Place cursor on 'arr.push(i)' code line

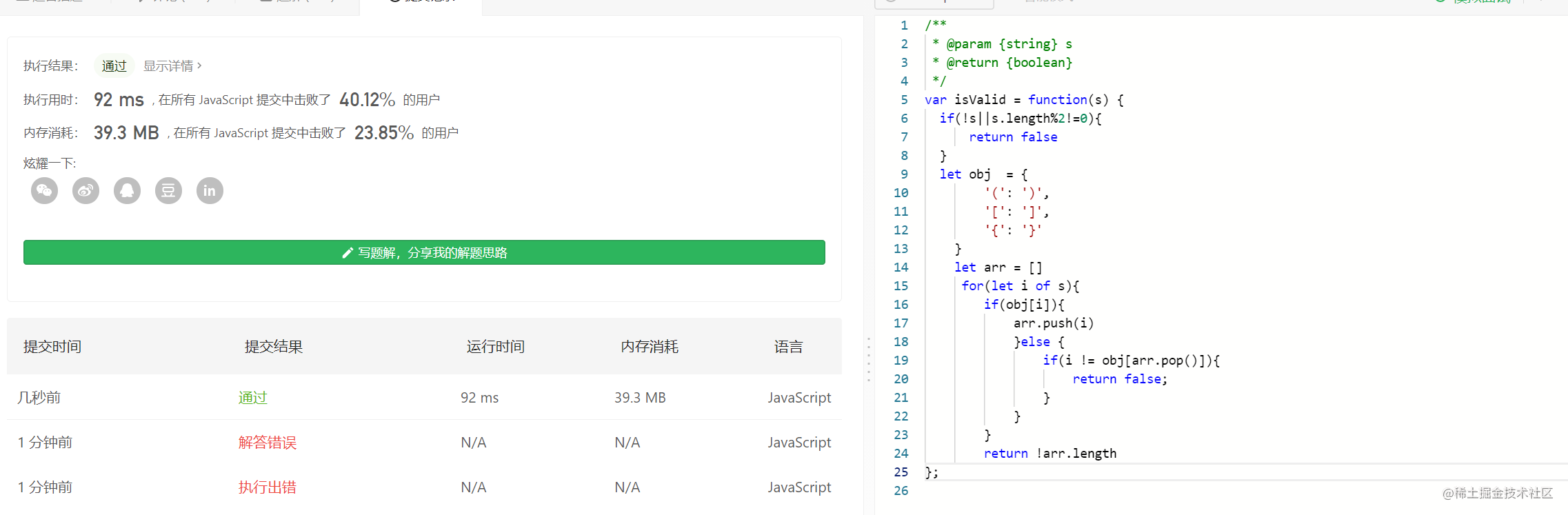click(1054, 323)
